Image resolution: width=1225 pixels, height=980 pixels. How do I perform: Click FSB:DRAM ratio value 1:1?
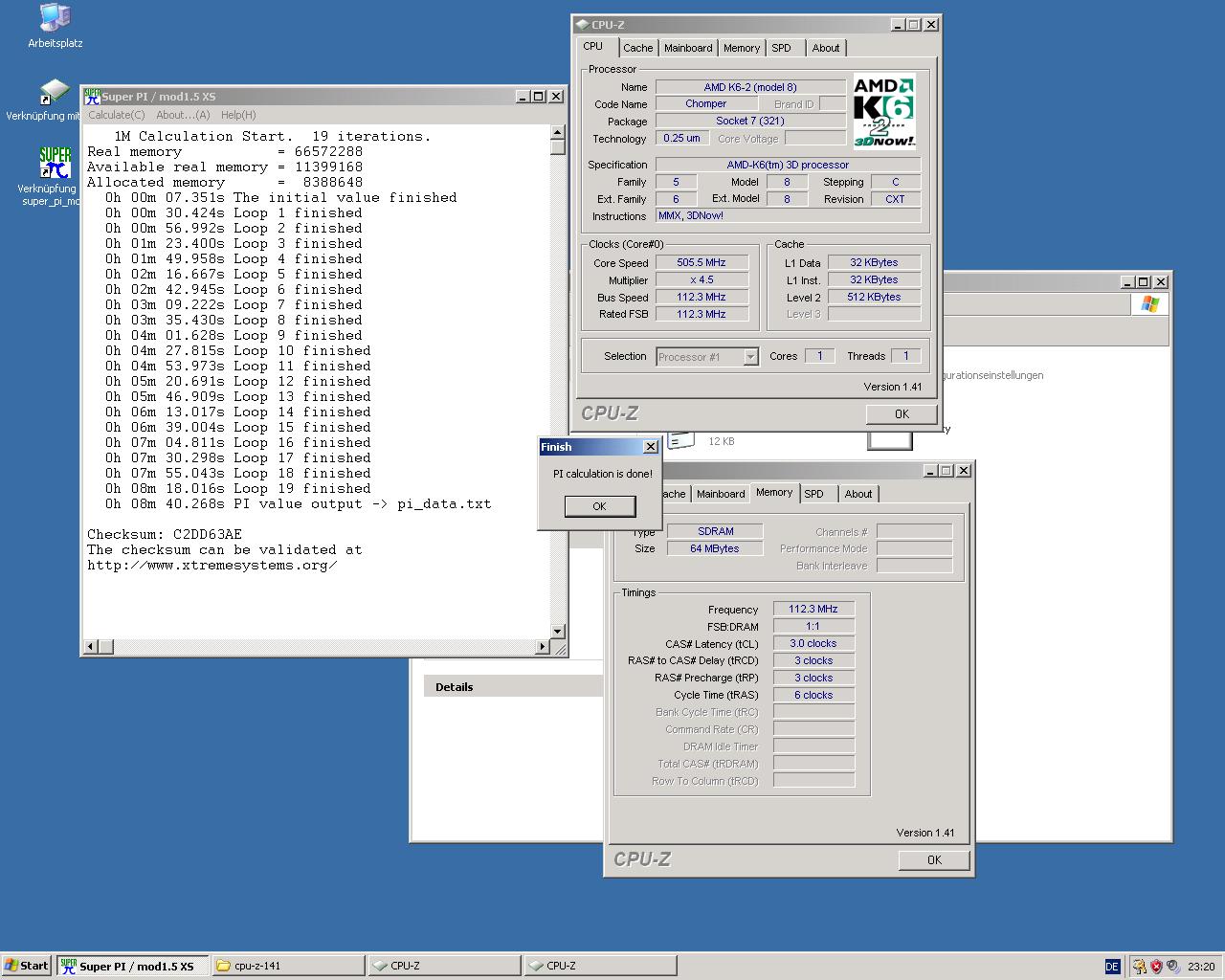[x=813, y=626]
